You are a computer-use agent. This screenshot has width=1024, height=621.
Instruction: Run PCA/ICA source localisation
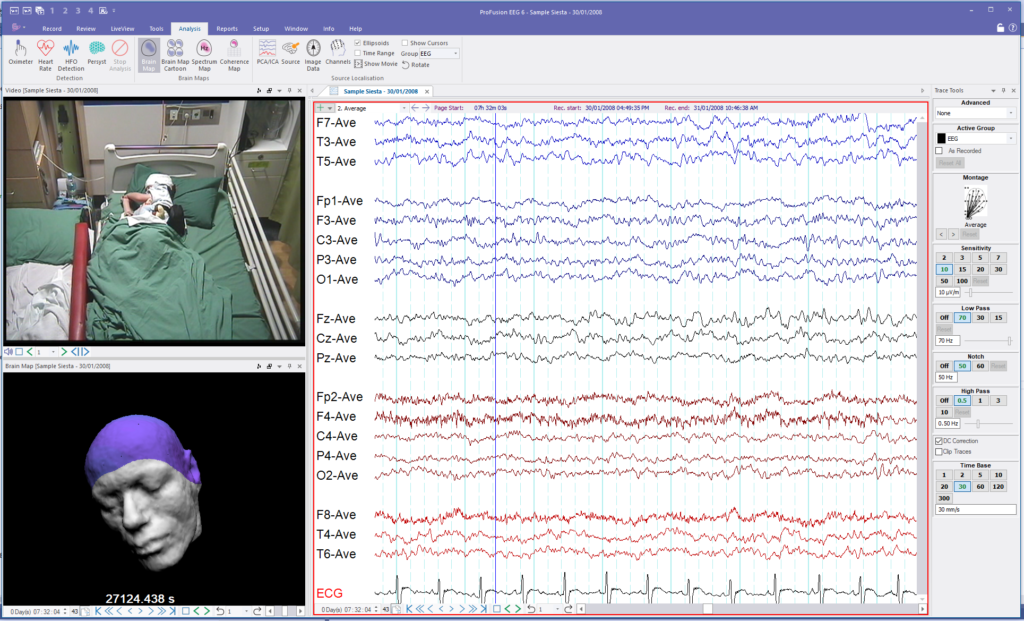pos(266,52)
